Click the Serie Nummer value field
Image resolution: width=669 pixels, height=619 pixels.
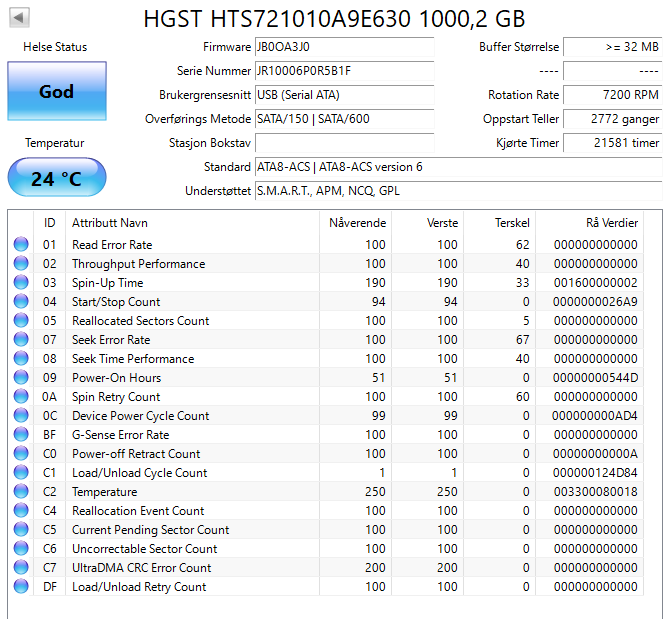(x=344, y=71)
